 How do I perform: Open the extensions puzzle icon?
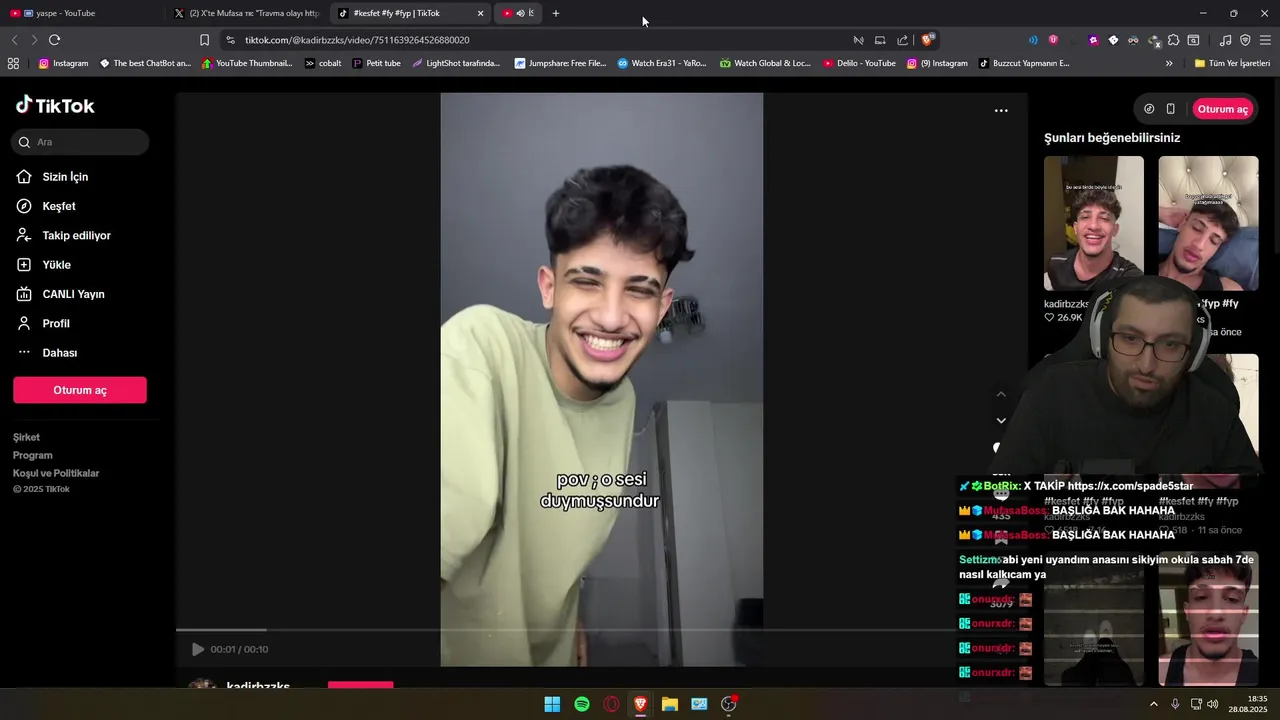point(1174,40)
